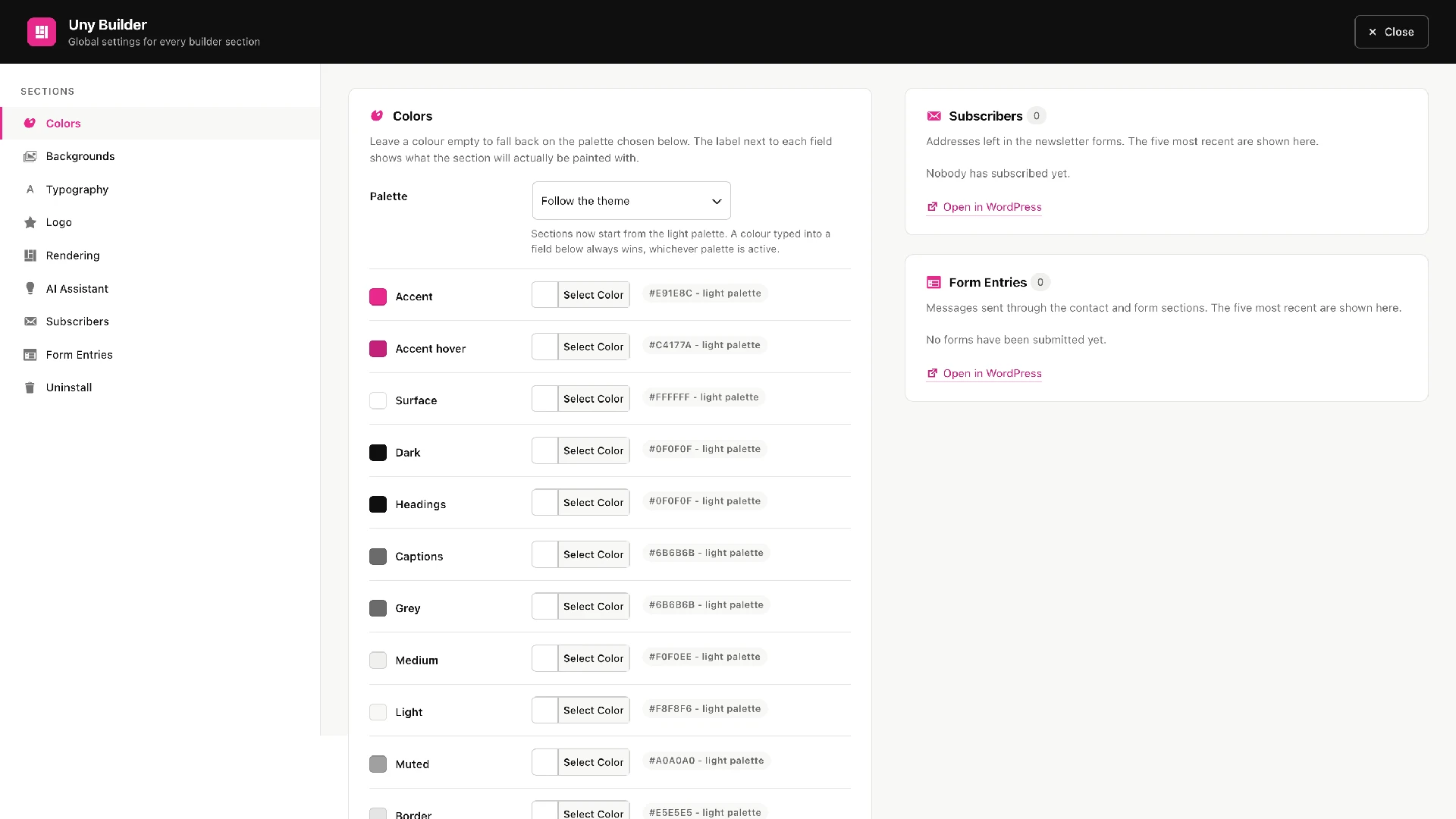The width and height of the screenshot is (1456, 819).
Task: Click the palette icon beside Colors heading
Action: [x=377, y=115]
